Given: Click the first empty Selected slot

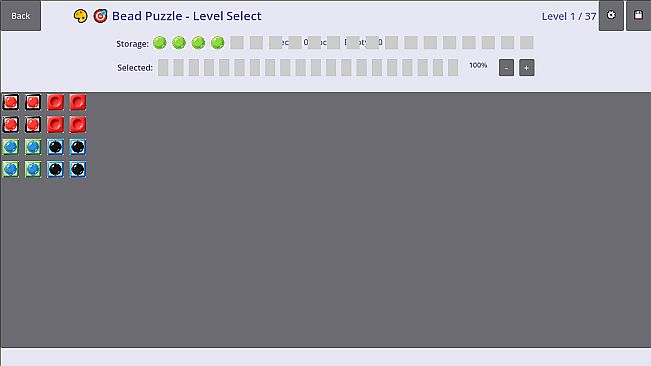Looking at the screenshot, I should pos(163,68).
